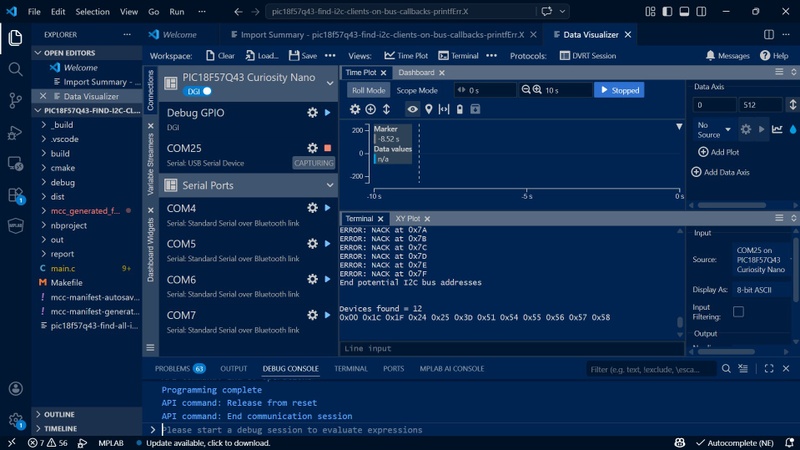Open MPLAB AI CONSOLE tab

tap(452, 368)
